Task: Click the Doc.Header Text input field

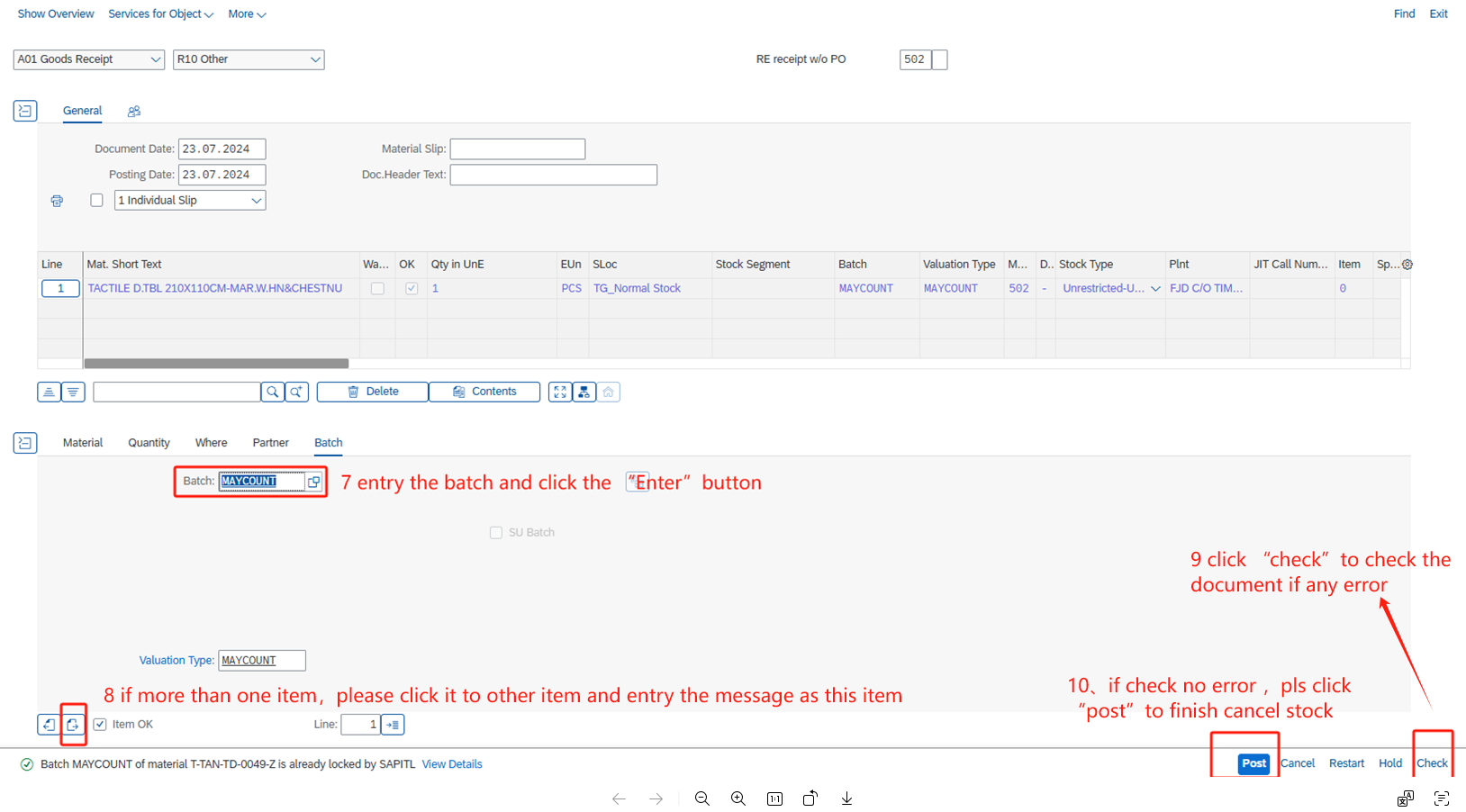Action: pyautogui.click(x=553, y=175)
